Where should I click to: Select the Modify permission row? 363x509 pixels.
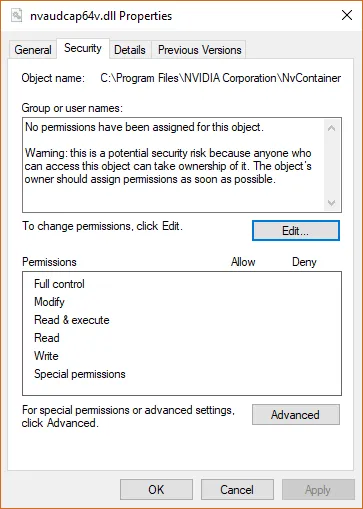point(182,302)
